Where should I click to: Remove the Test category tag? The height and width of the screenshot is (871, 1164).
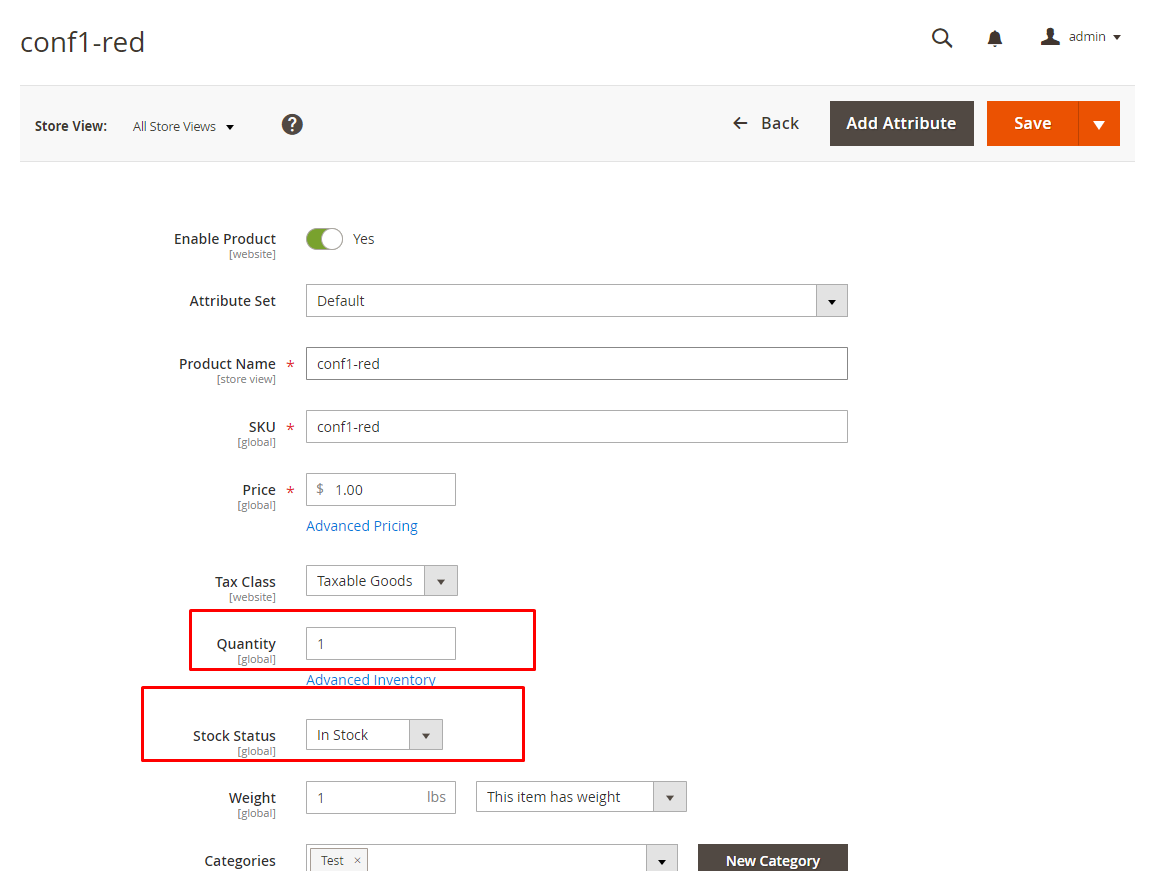click(357, 861)
